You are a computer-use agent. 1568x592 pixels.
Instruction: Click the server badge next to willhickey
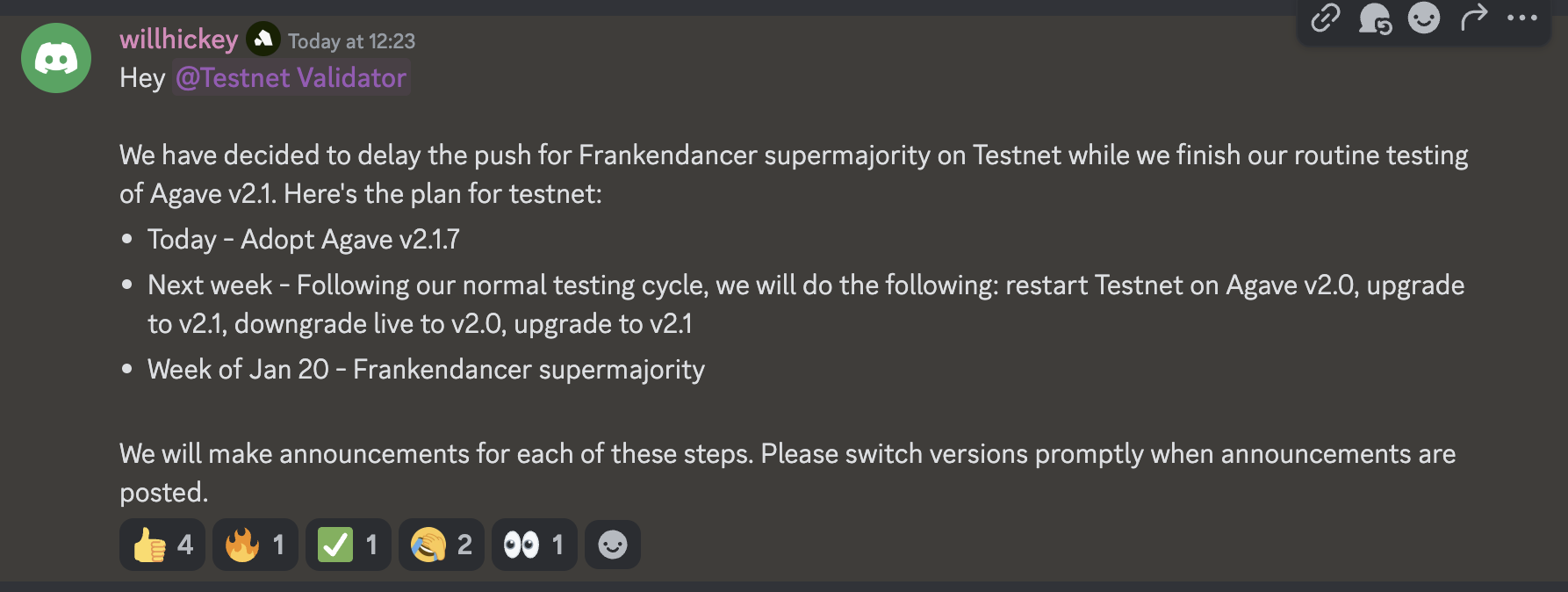(x=263, y=39)
